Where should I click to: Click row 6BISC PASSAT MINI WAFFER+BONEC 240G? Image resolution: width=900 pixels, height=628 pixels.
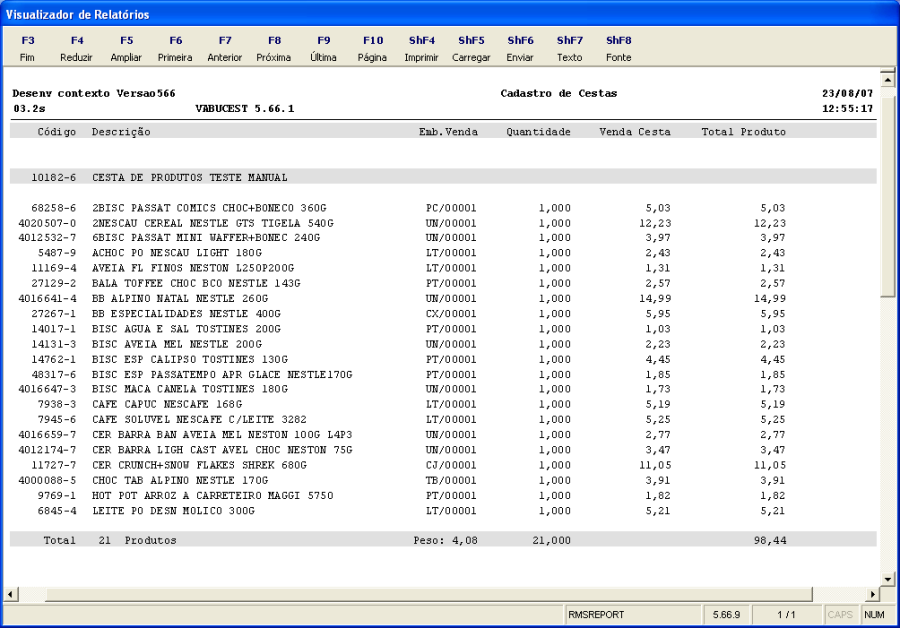coord(402,238)
